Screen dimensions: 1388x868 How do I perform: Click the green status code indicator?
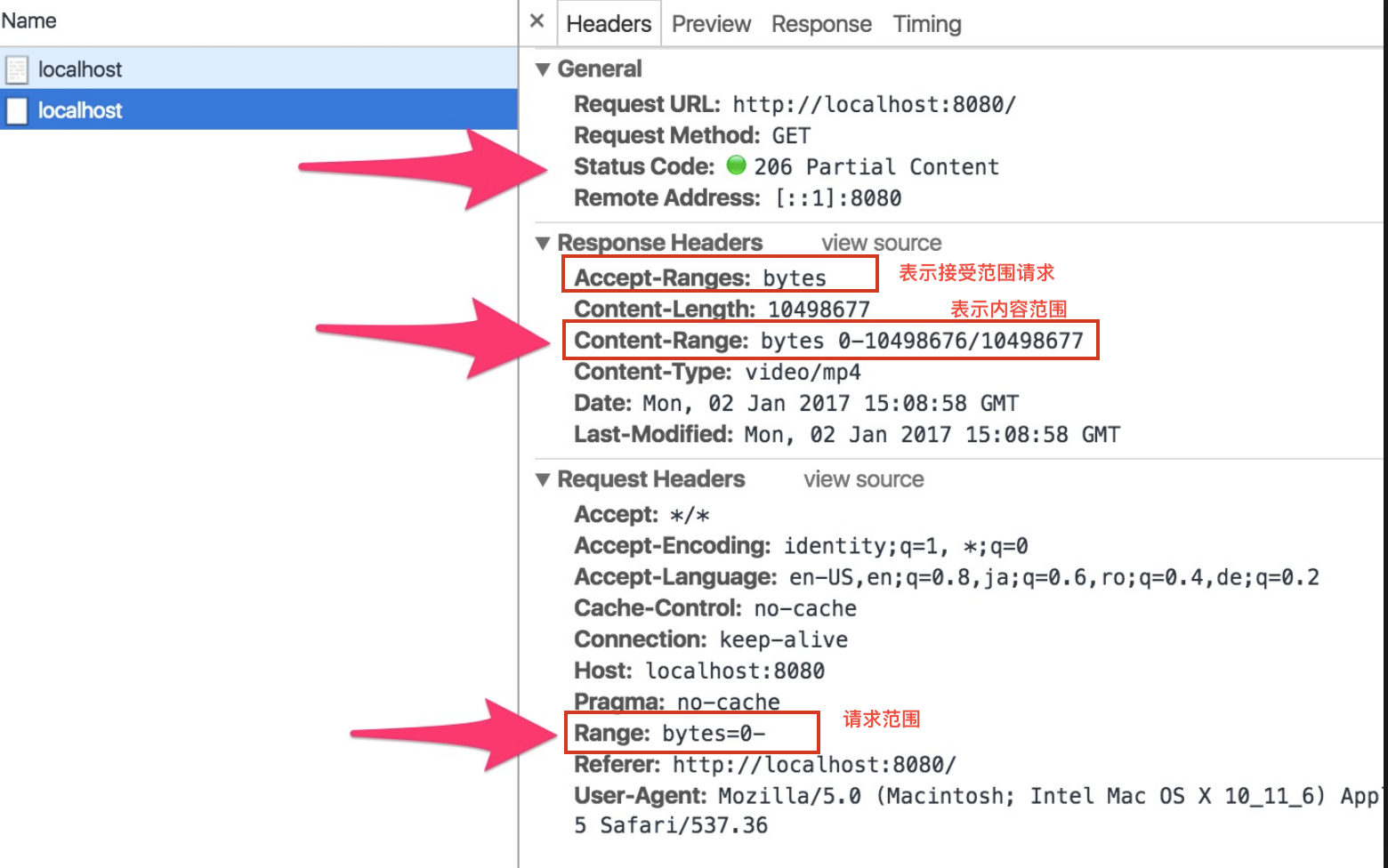point(736,165)
